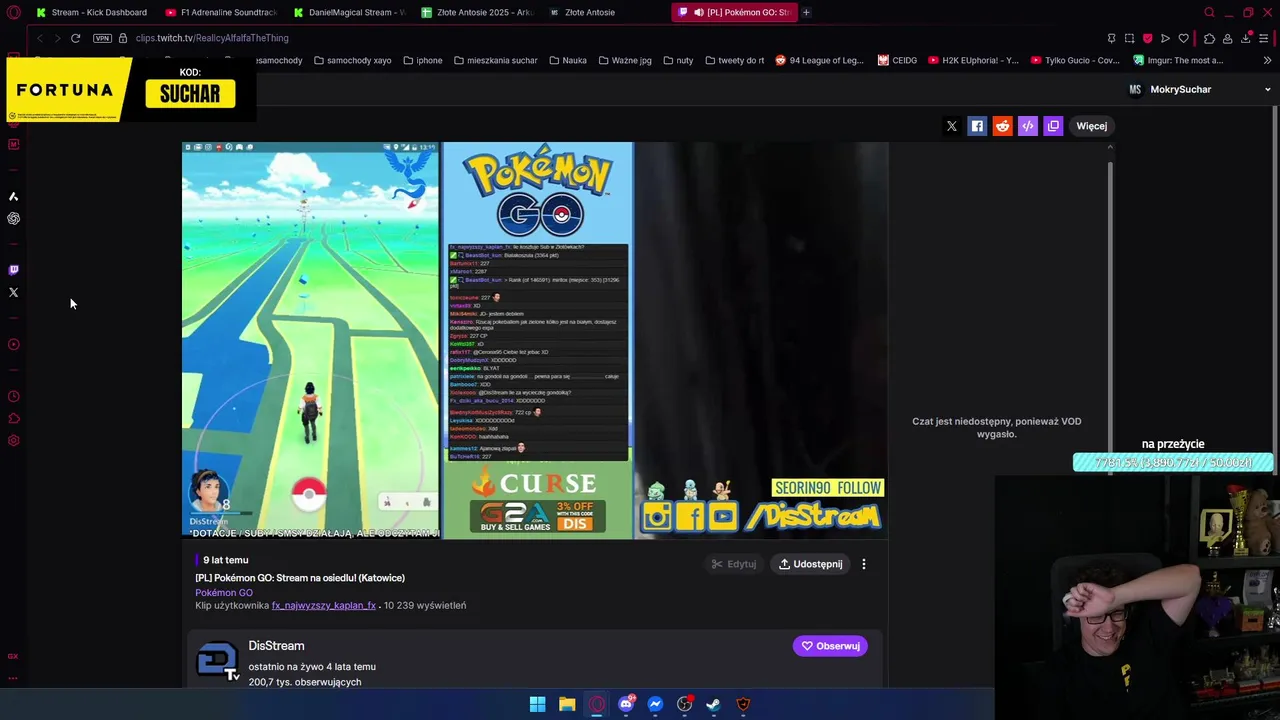Open the samochody xayo bookmark folder
1280x720 pixels.
[x=352, y=60]
